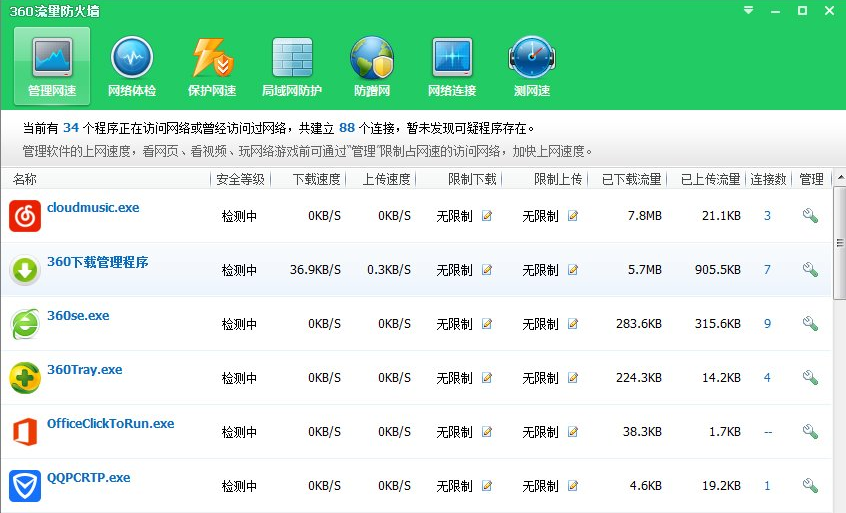Edit upload limit for 360se.exe
Viewport: 846px width, 513px height.
573,324
